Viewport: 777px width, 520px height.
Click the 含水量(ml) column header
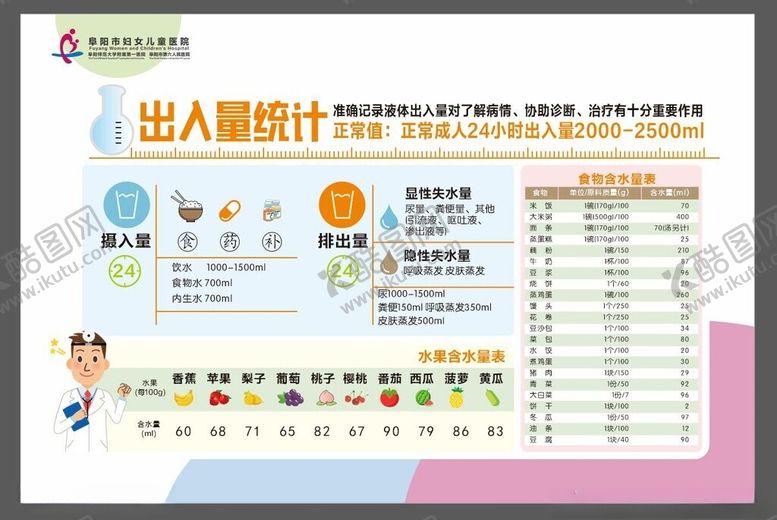tap(669, 193)
